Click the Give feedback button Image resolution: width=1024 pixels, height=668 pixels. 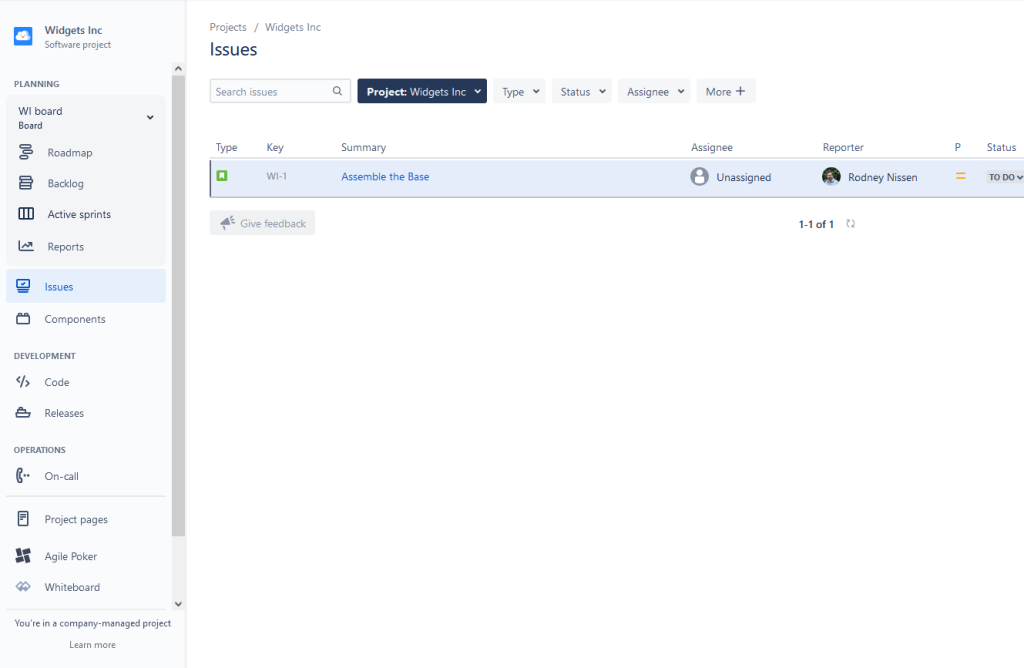(262, 223)
